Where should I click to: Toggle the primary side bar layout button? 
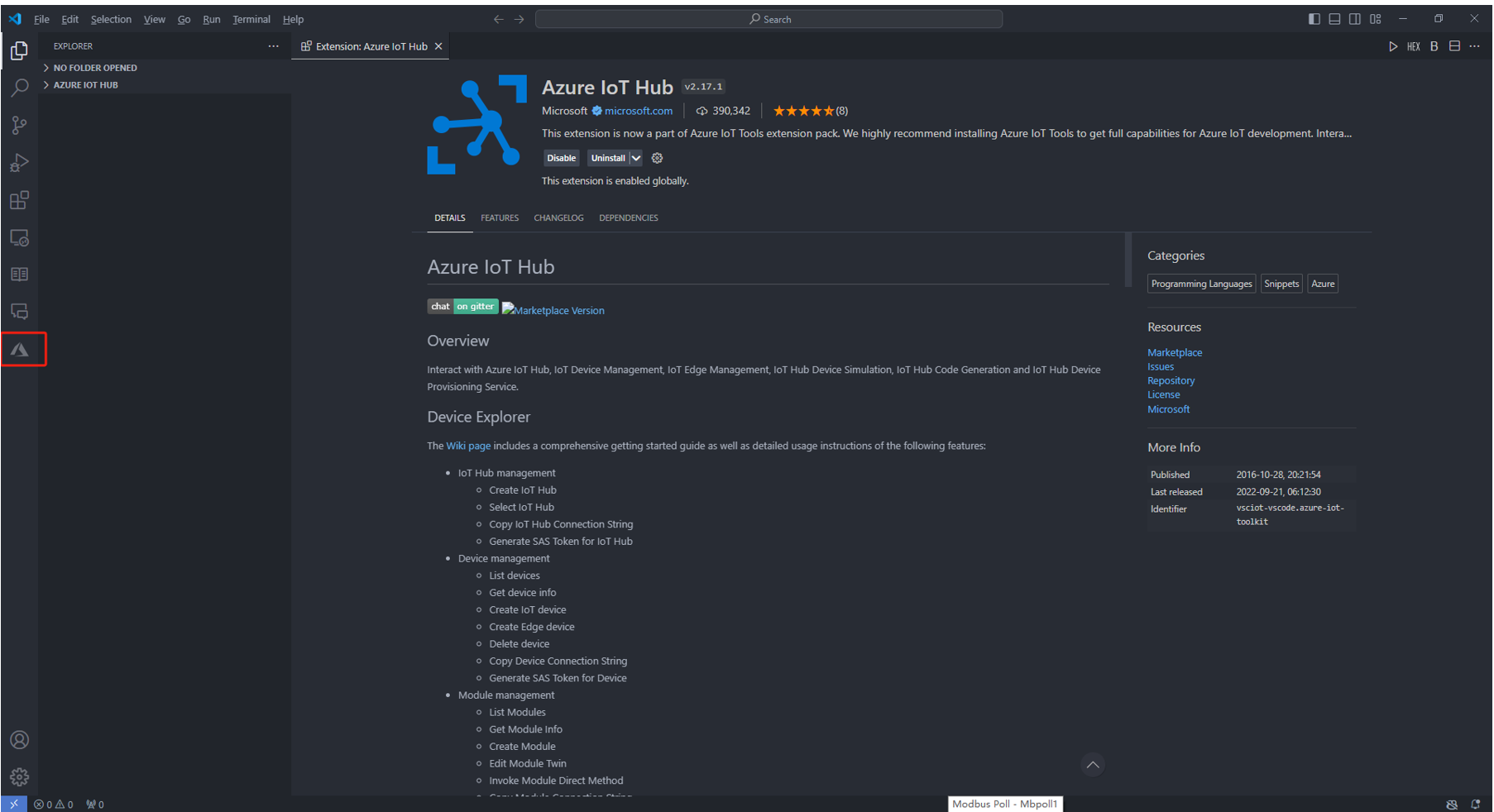pyautogui.click(x=1314, y=19)
